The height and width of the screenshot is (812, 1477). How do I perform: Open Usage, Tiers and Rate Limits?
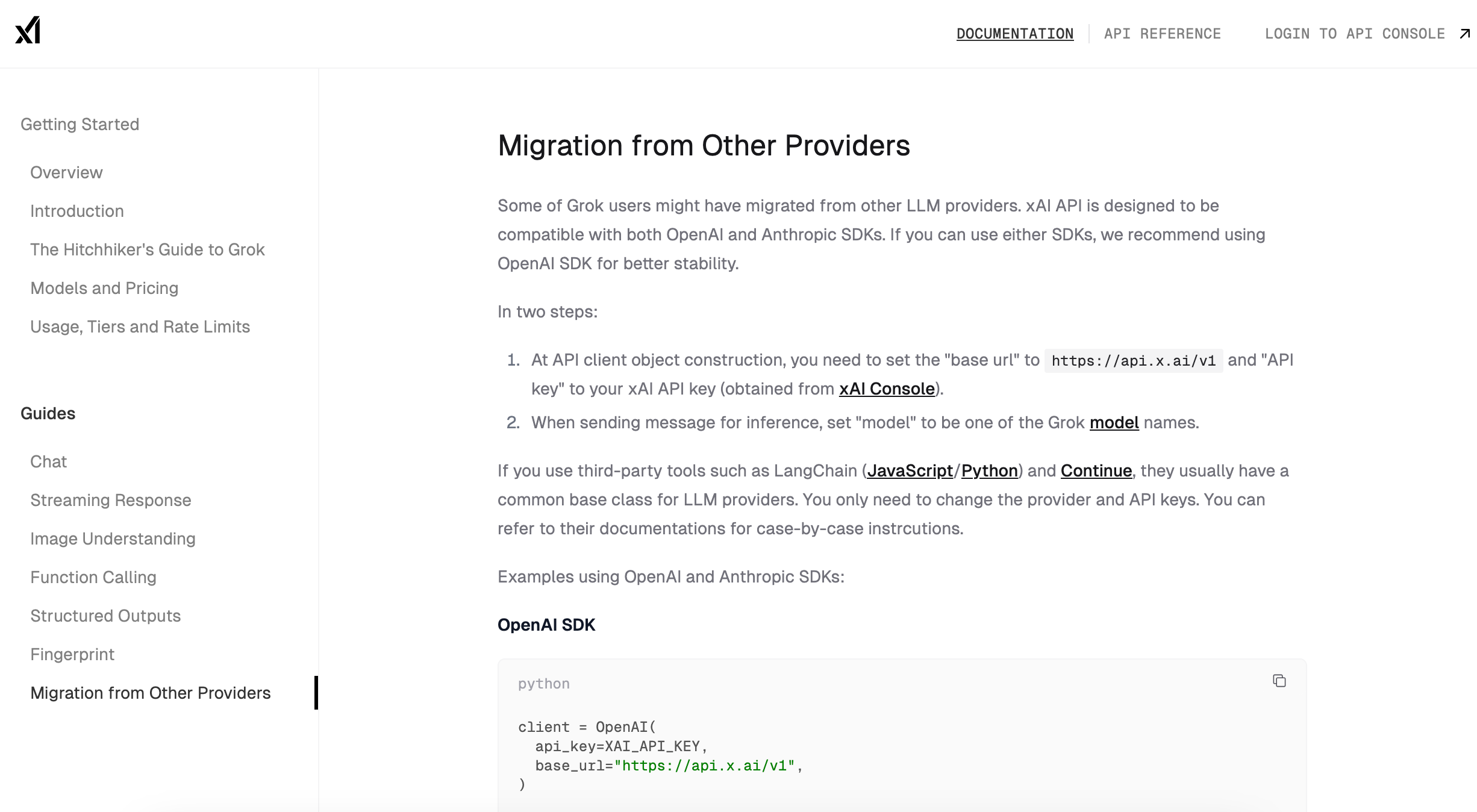140,327
